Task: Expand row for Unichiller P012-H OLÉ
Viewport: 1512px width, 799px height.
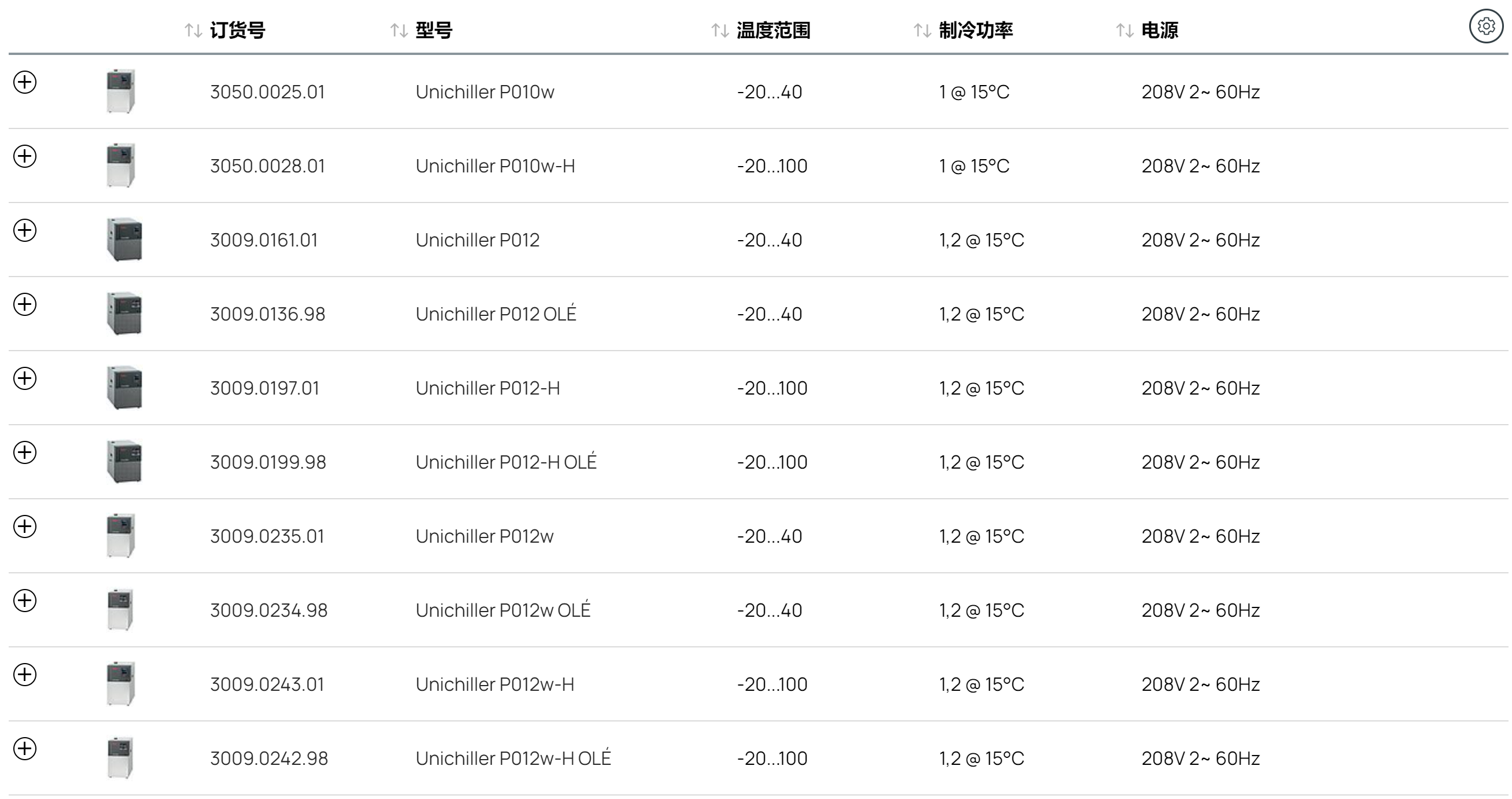Action: tap(25, 452)
